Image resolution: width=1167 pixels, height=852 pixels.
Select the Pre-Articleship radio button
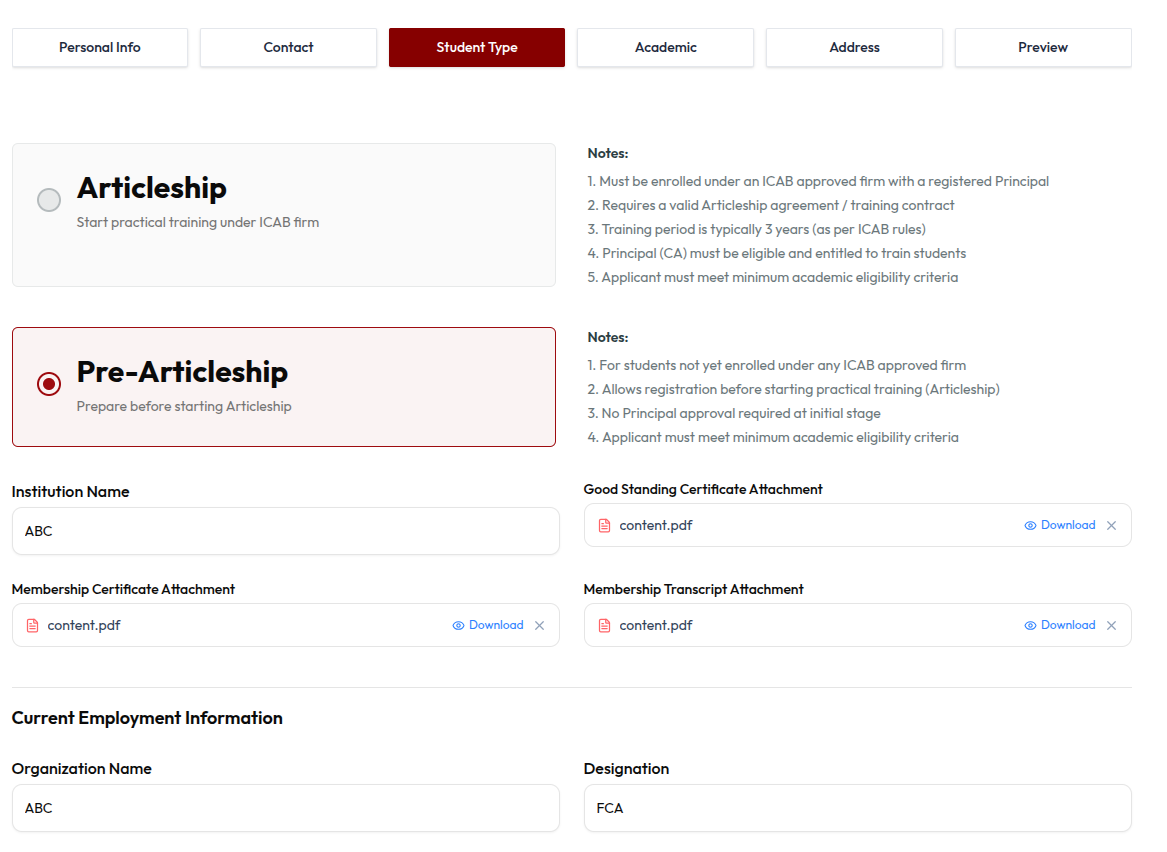coord(49,384)
